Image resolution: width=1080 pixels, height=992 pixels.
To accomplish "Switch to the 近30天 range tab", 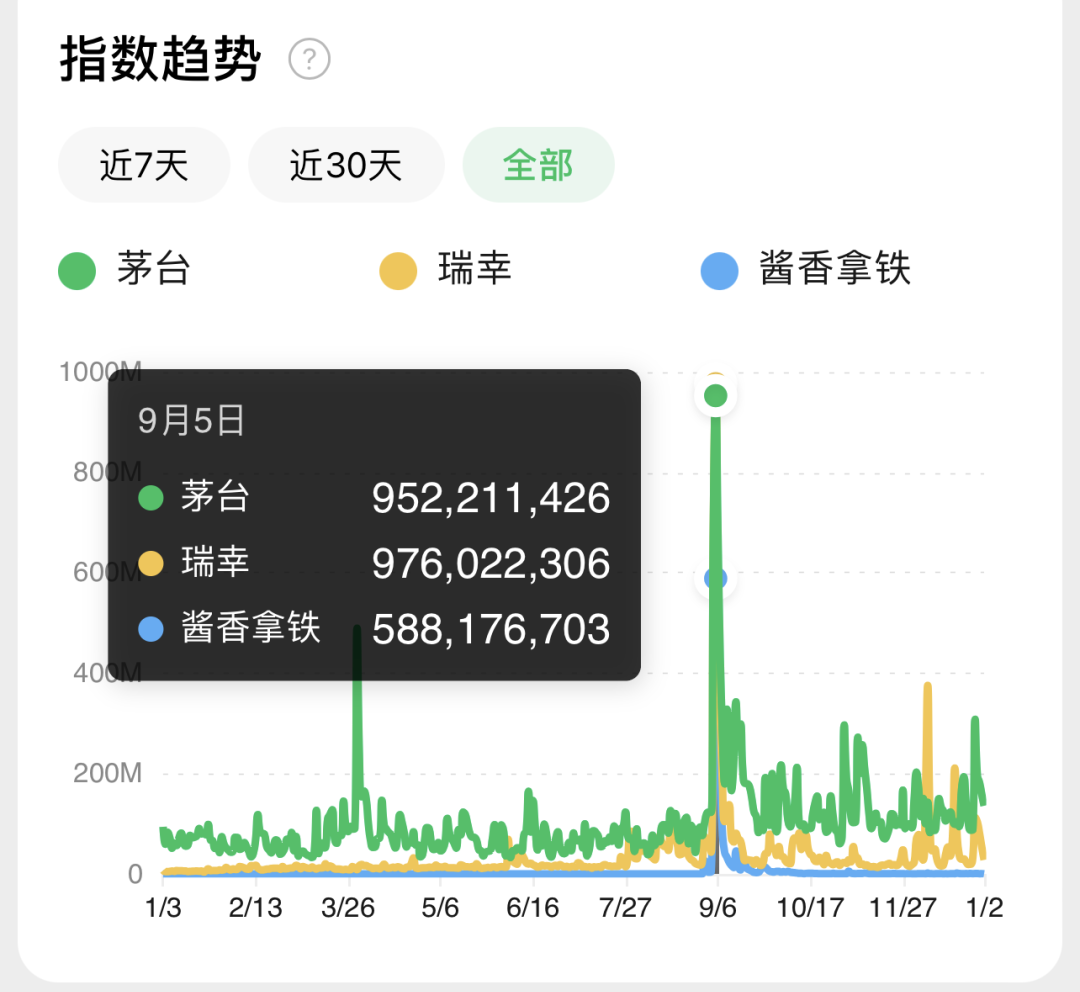I will pos(346,165).
